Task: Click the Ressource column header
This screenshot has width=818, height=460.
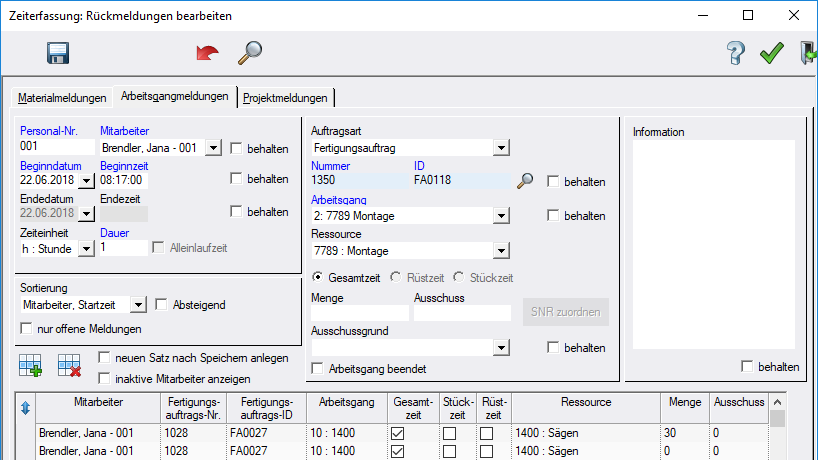Action: pos(587,402)
